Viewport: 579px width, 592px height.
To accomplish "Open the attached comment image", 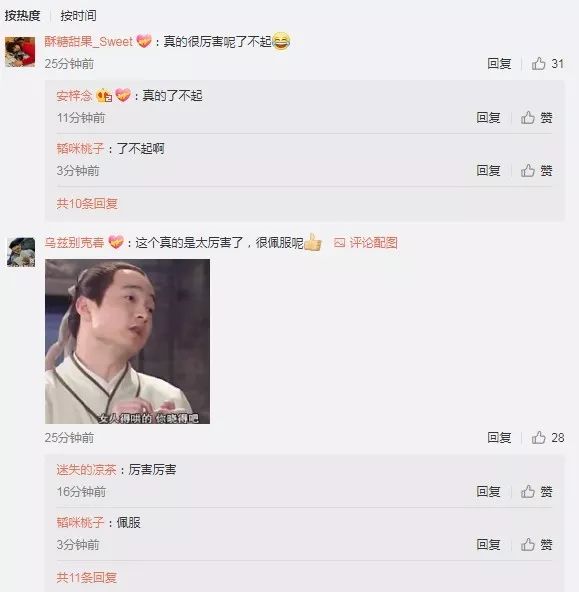I will (x=127, y=341).
